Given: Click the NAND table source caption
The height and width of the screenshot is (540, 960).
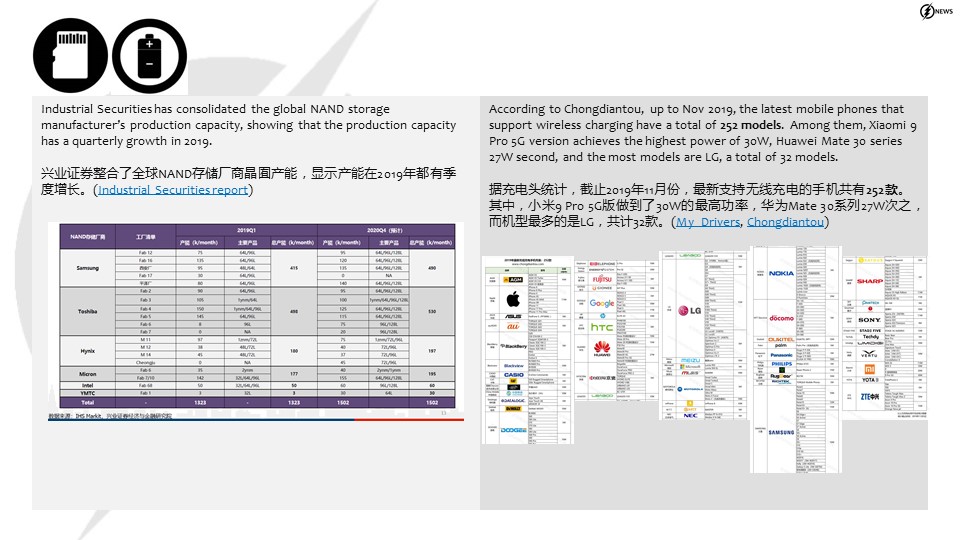Looking at the screenshot, I should tap(110, 416).
